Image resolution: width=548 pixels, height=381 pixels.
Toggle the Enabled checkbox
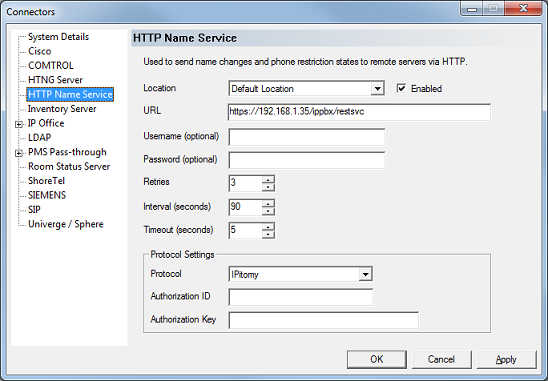[x=401, y=88]
